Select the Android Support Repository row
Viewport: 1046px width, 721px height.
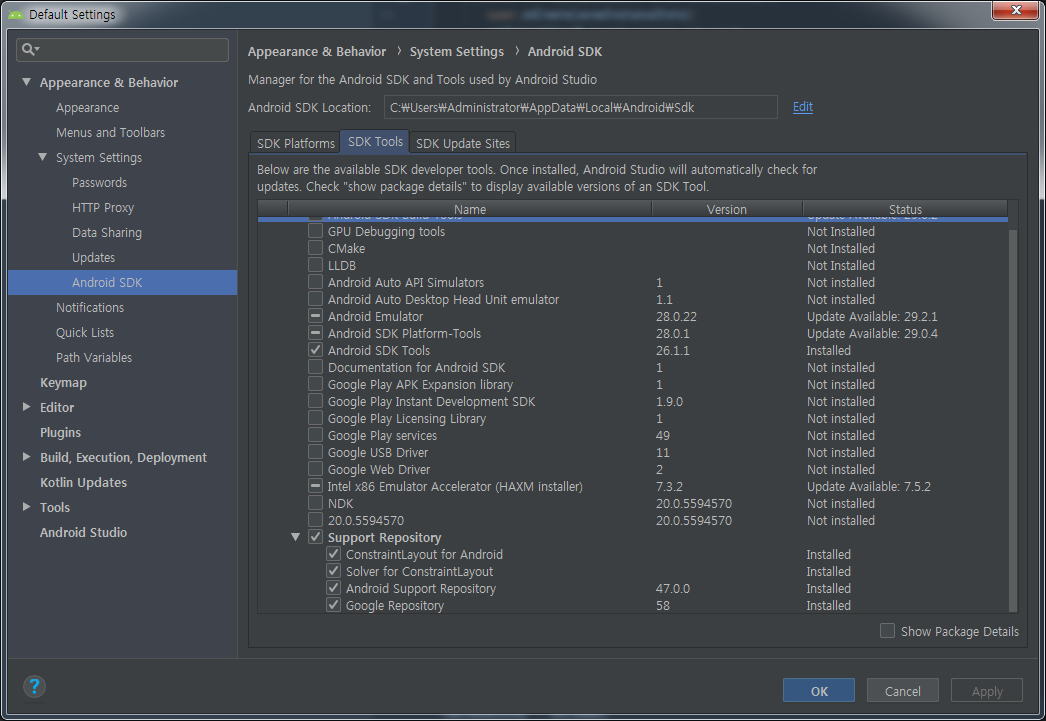(x=632, y=588)
